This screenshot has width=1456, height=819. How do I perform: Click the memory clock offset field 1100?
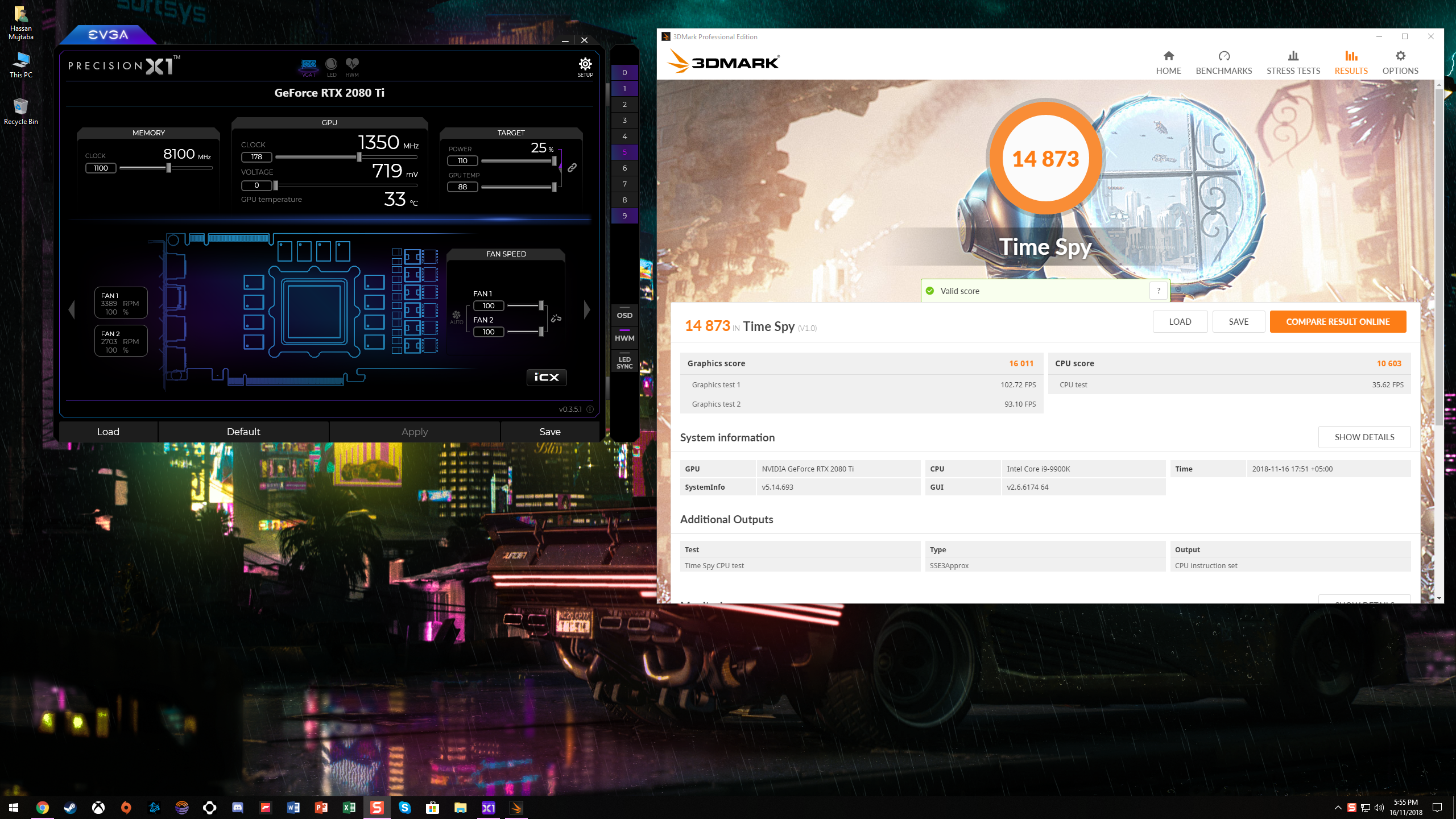coord(101,168)
